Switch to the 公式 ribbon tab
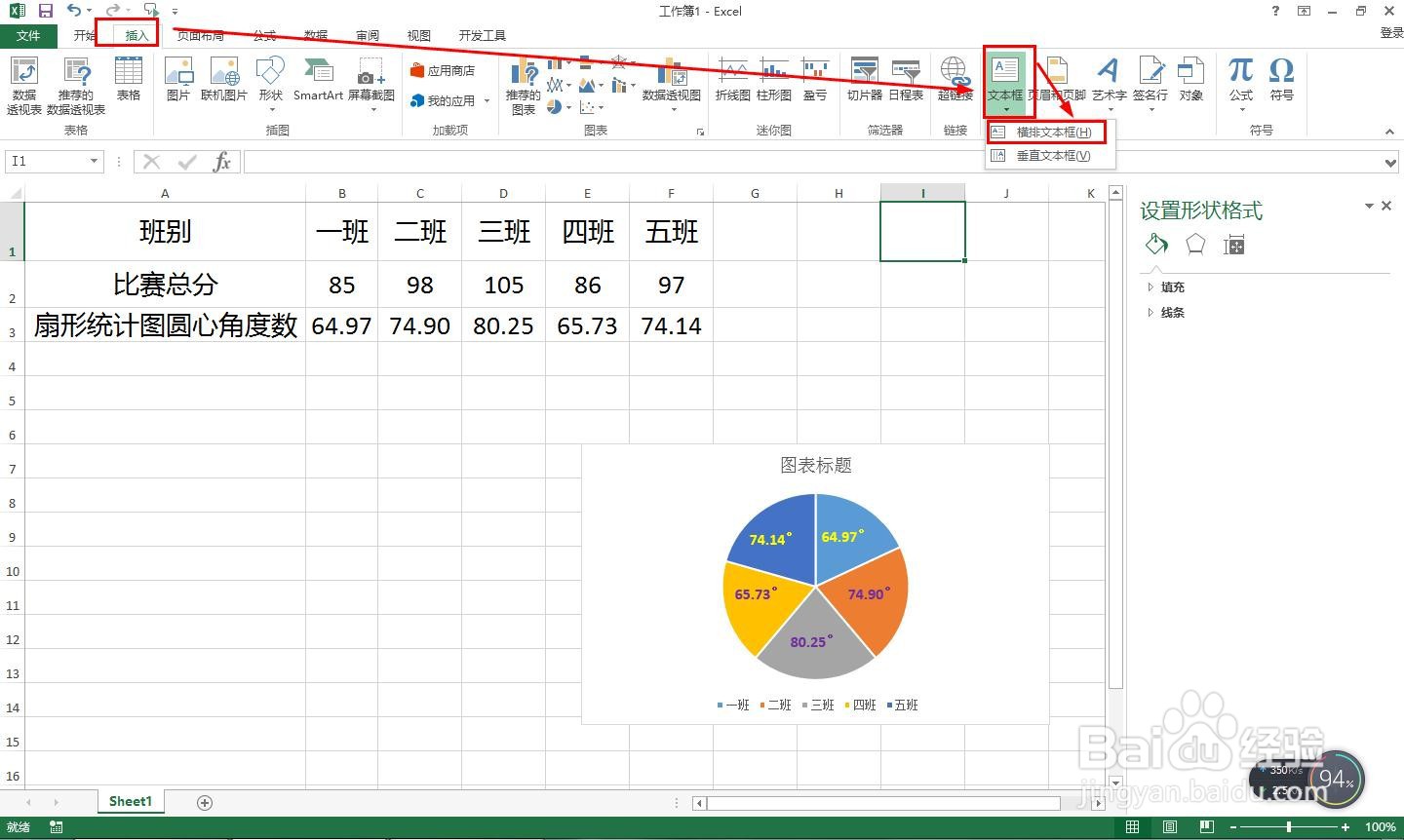 (264, 35)
